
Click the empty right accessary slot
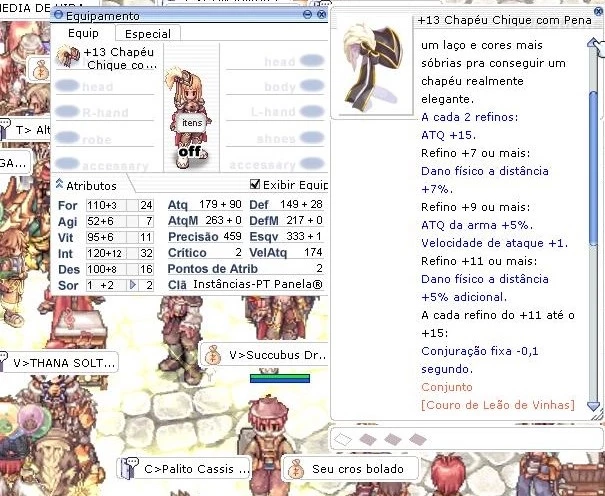[x=275, y=165]
